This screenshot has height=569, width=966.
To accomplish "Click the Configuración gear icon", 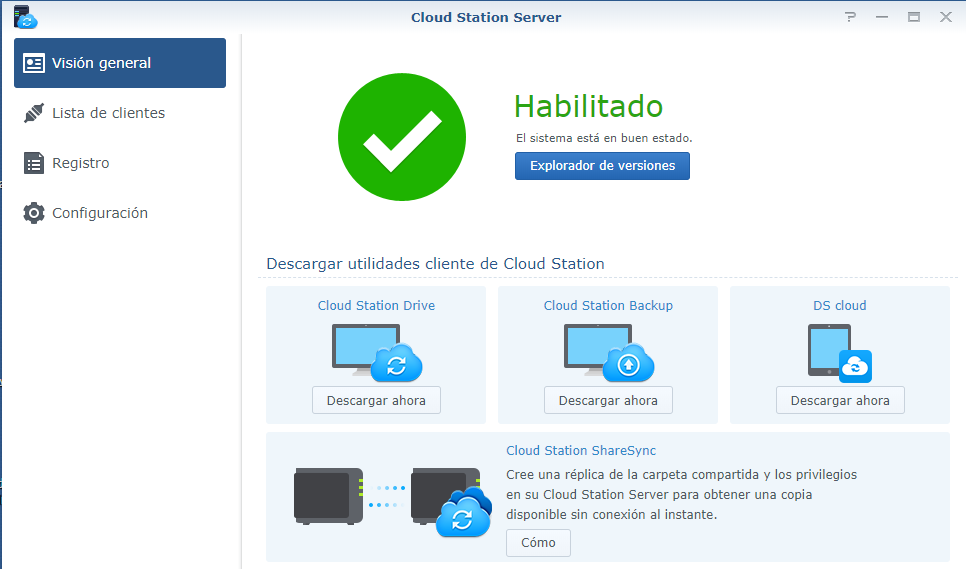I will tap(34, 213).
